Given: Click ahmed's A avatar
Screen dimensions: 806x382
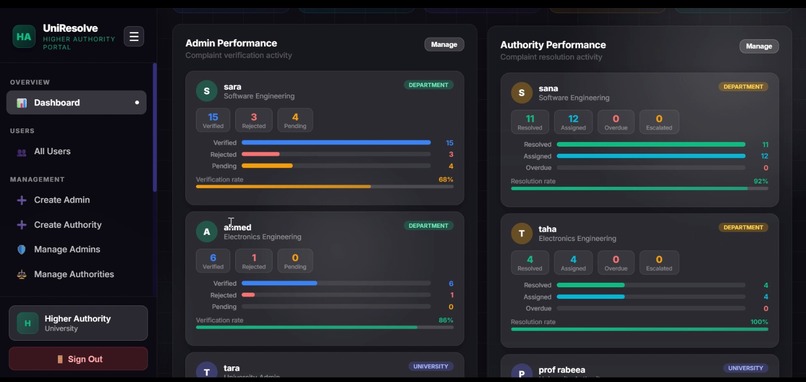Looking at the screenshot, I should point(207,232).
